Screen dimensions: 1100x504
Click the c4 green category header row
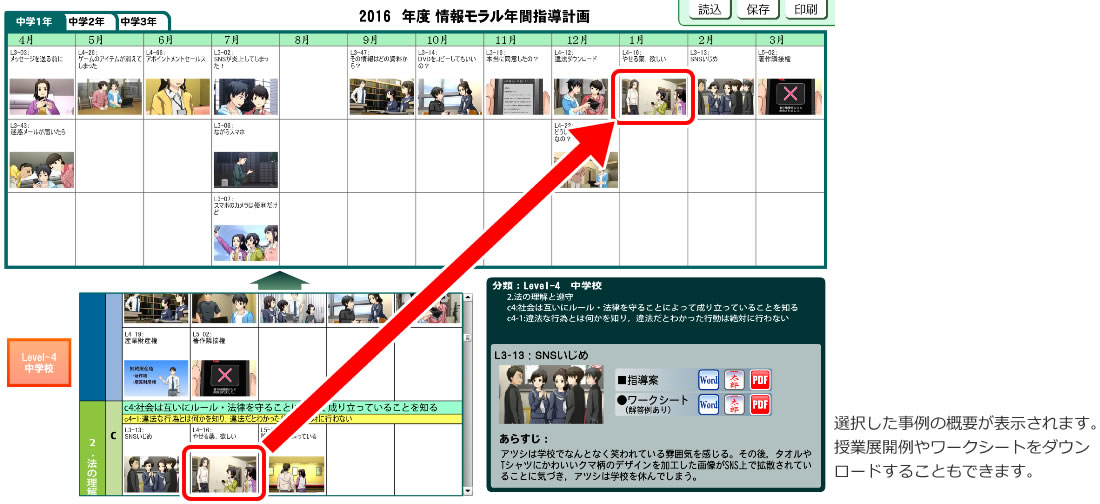[291, 408]
